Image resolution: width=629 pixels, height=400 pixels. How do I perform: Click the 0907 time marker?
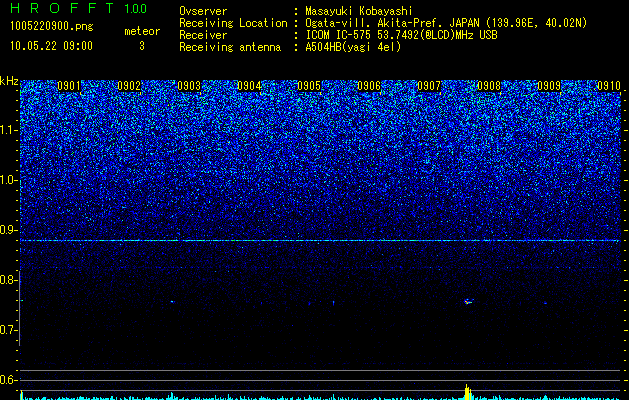pos(429,86)
